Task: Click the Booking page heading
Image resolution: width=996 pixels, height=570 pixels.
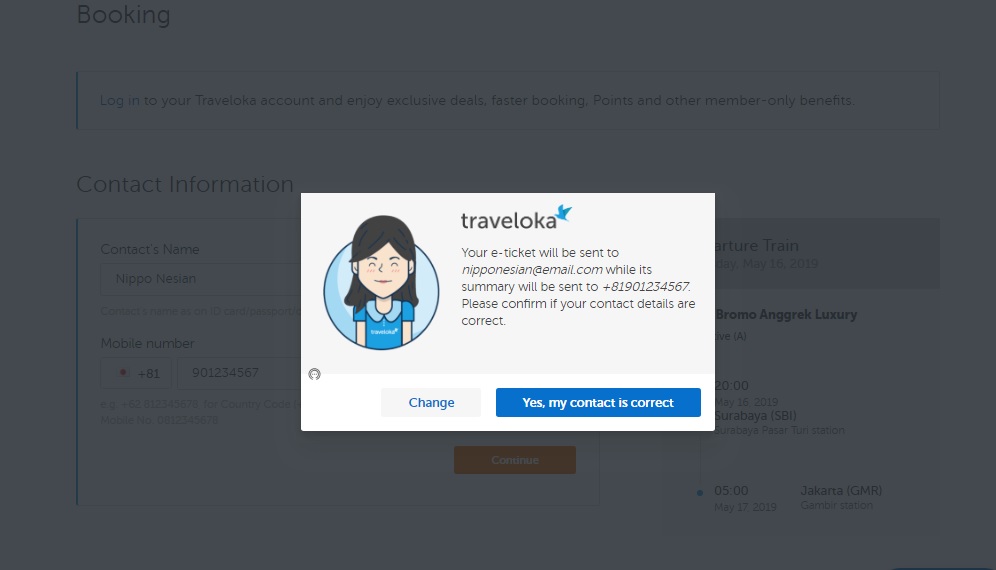Action: [x=123, y=15]
